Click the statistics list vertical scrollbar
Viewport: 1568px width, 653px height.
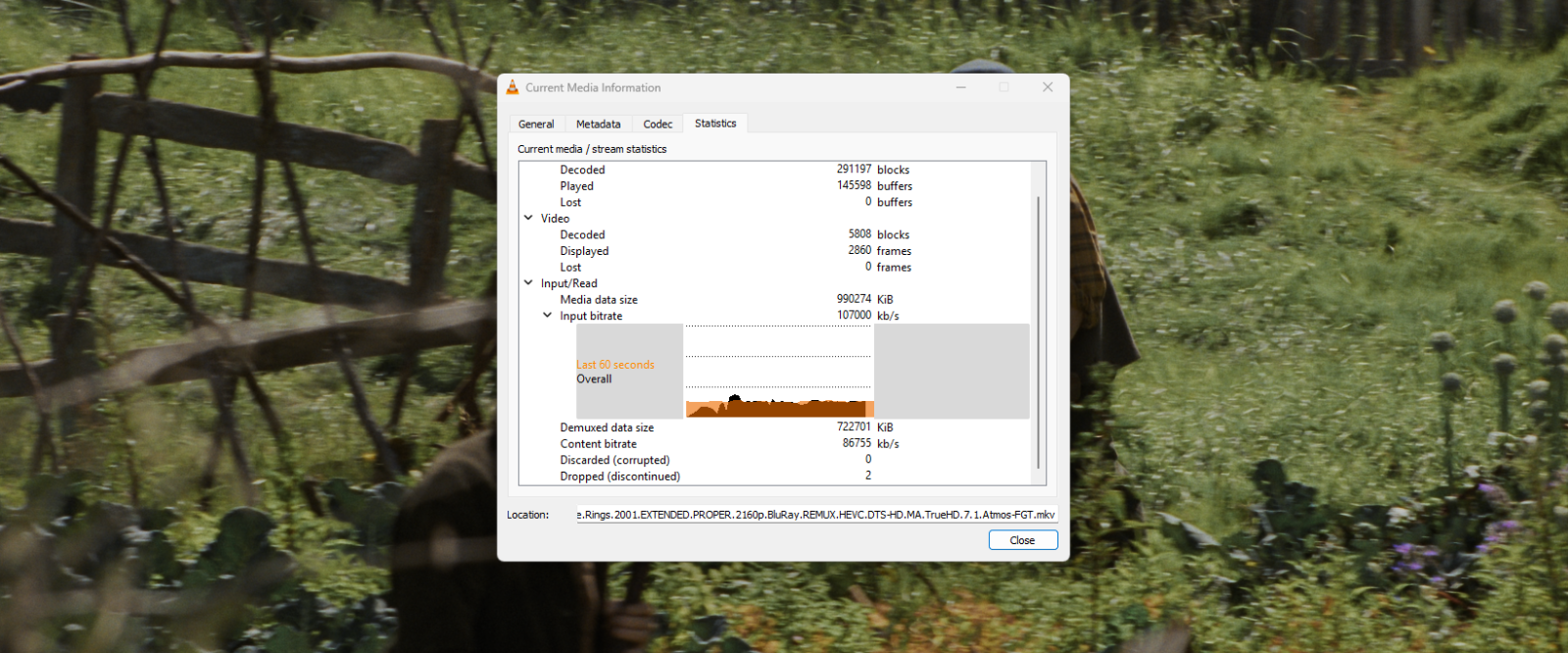point(1038,332)
